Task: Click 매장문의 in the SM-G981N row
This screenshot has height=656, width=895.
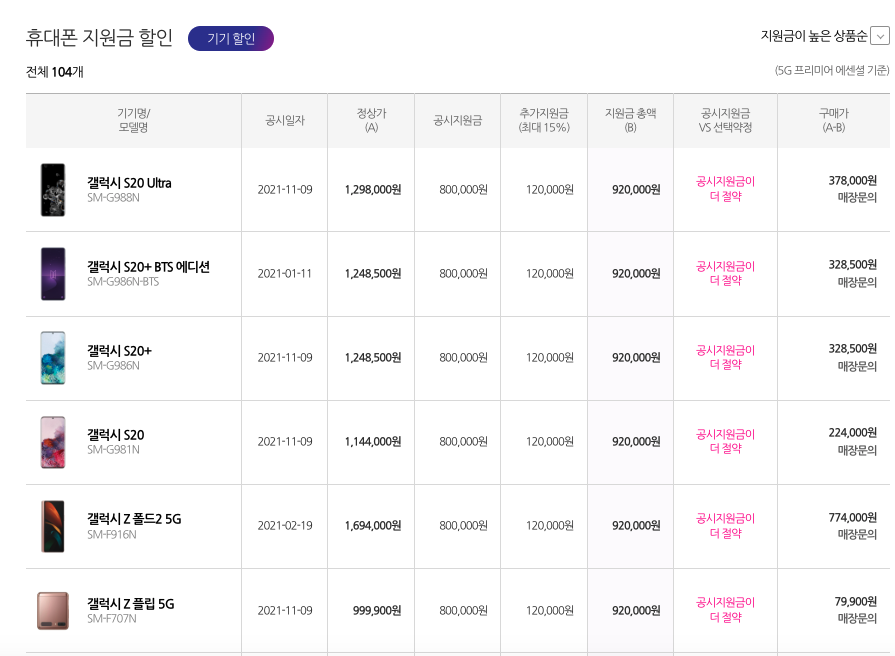Action: 857,450
